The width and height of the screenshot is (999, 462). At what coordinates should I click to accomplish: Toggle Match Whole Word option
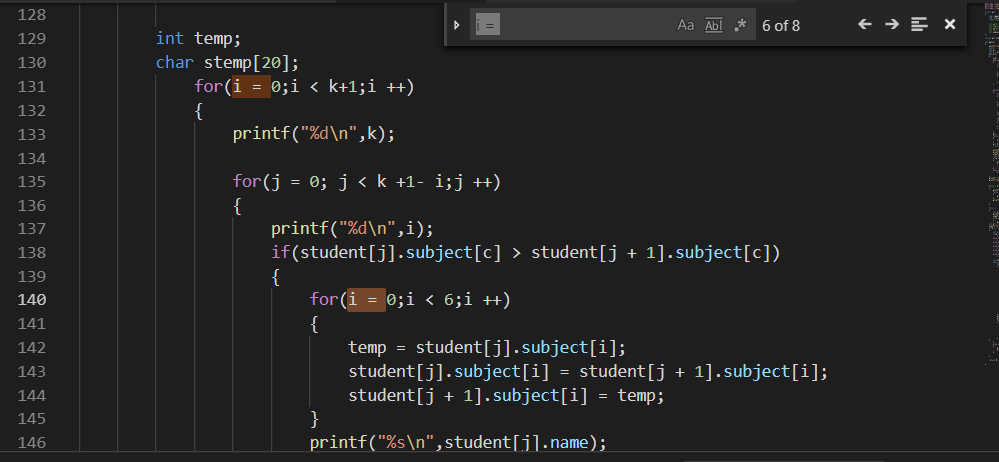(713, 25)
